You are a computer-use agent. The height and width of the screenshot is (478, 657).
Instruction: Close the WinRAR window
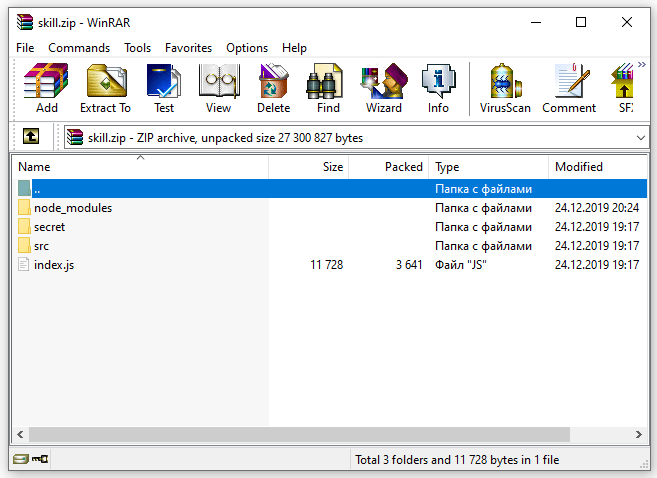[627, 22]
